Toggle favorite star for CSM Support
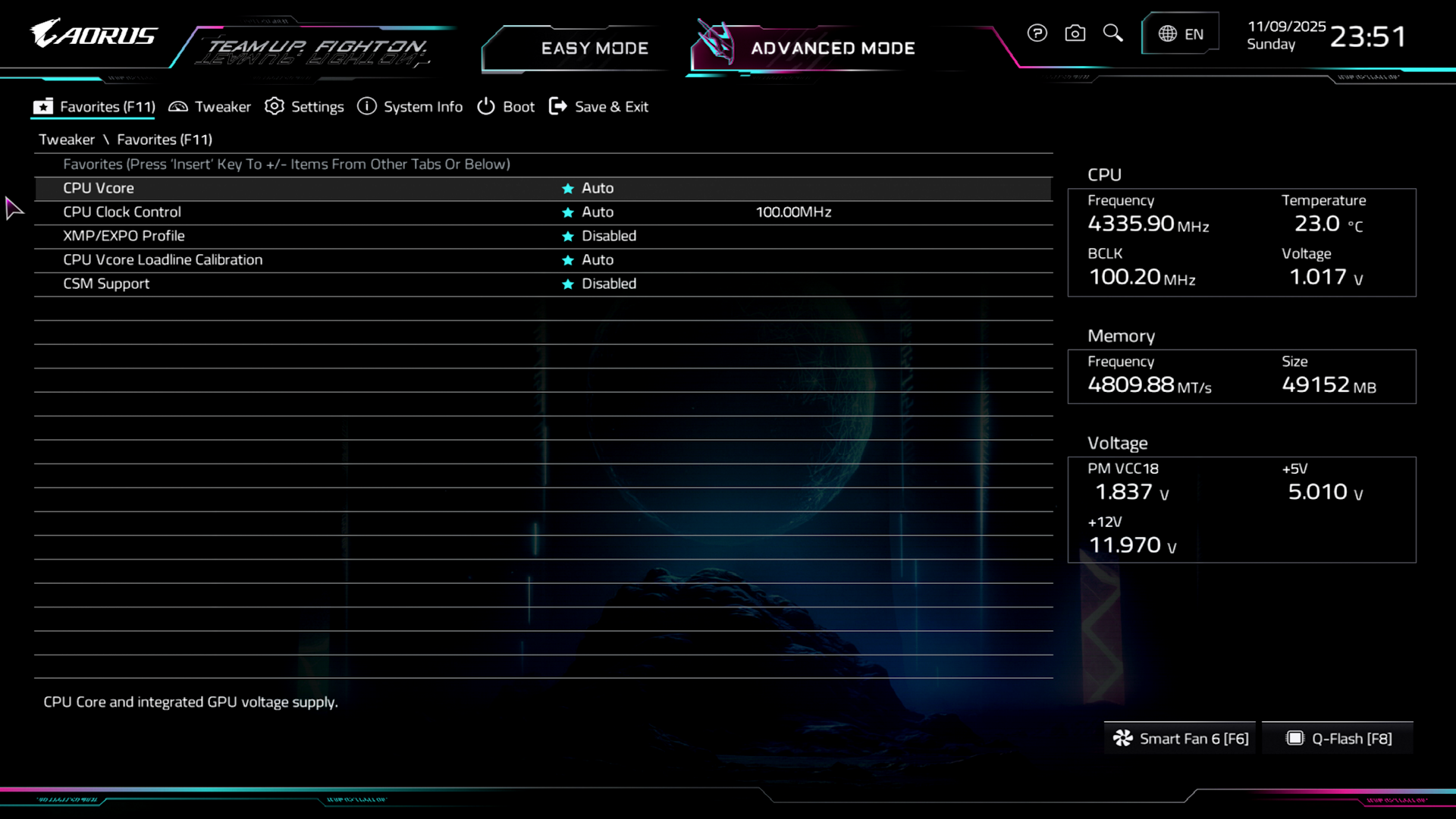This screenshot has height=819, width=1456. [567, 284]
